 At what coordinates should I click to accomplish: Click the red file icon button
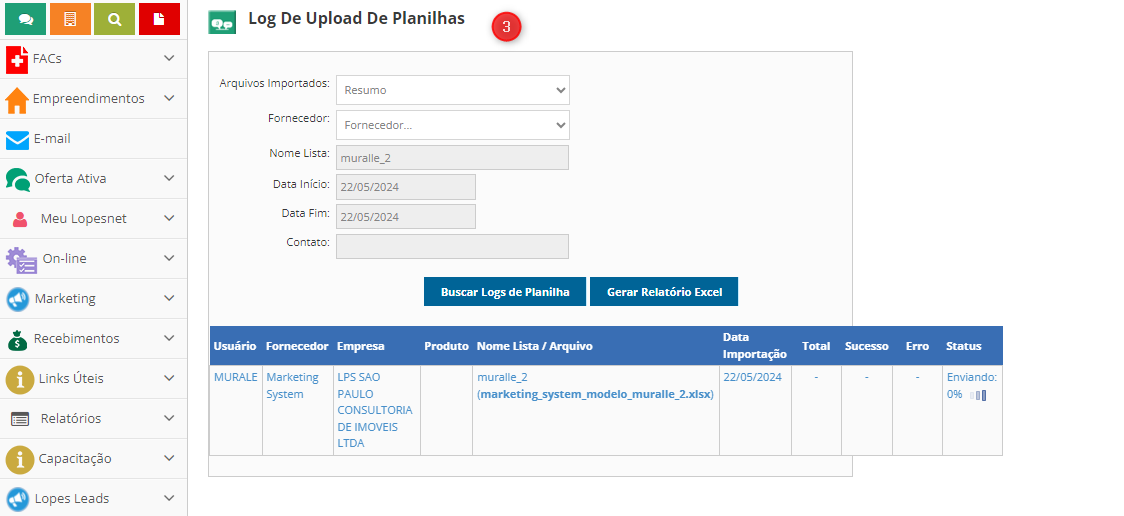[x=159, y=19]
